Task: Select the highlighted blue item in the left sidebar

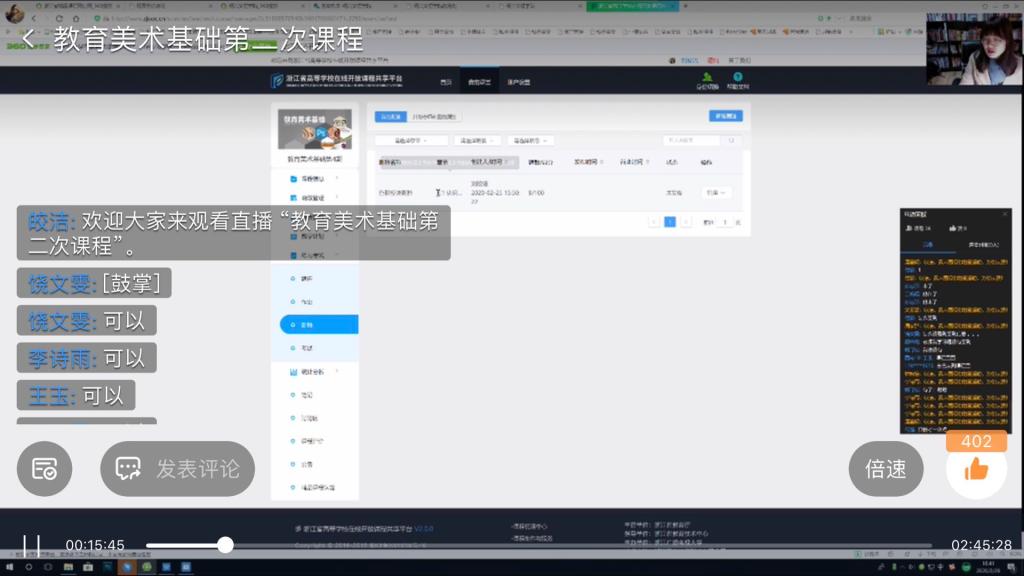Action: (319, 325)
